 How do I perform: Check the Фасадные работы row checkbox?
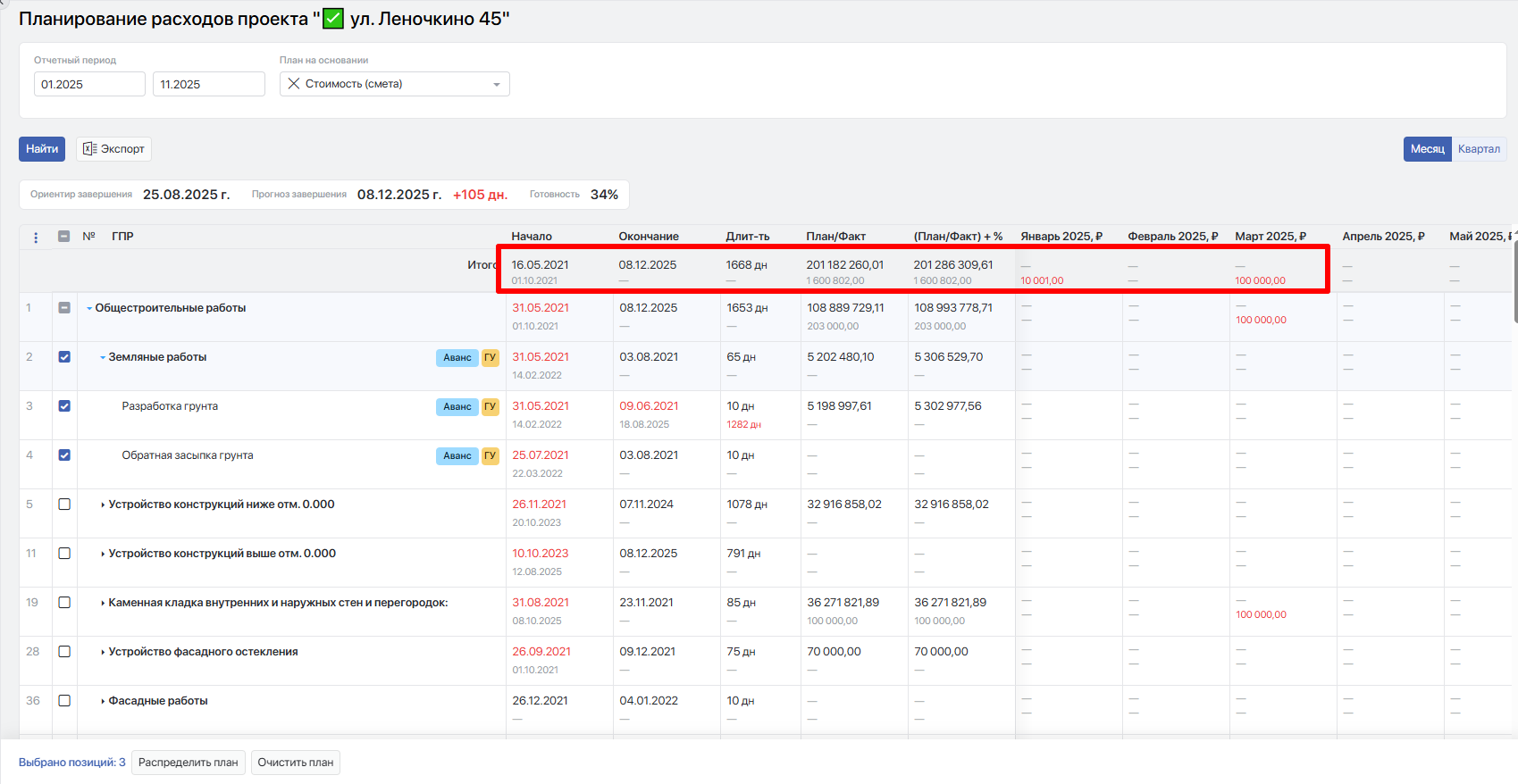click(64, 701)
